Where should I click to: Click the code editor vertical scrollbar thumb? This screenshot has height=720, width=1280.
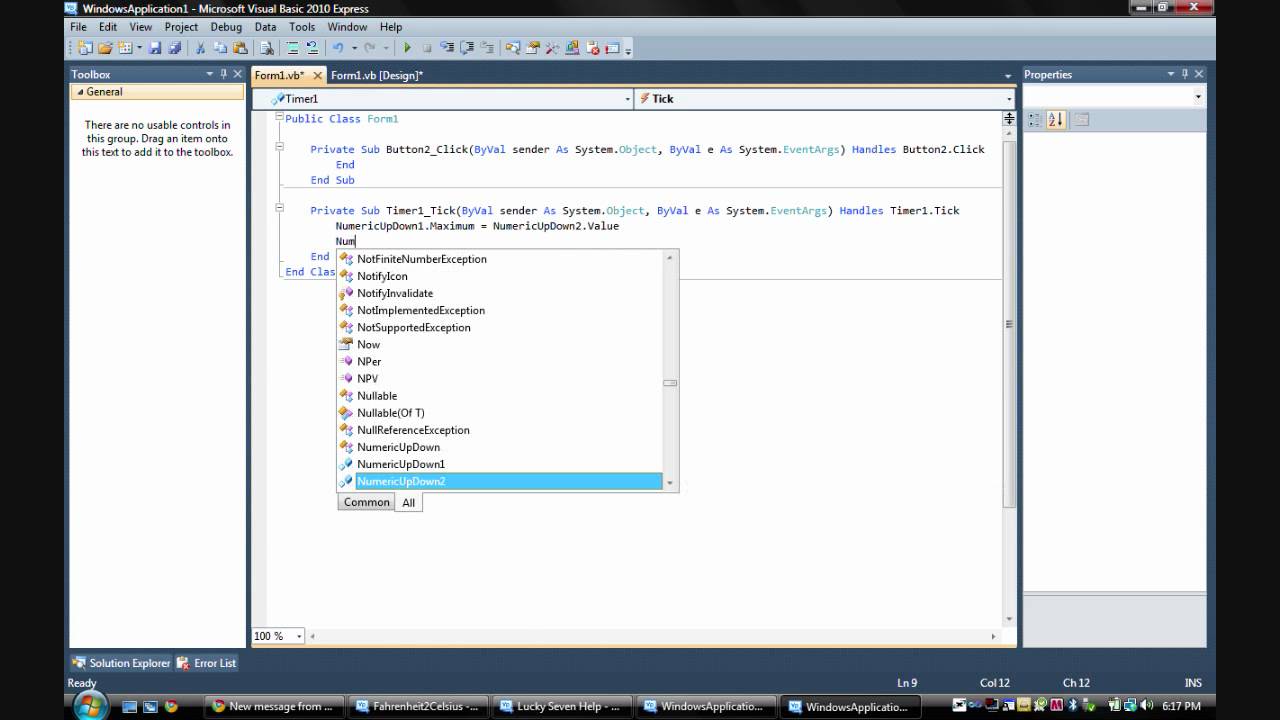point(1009,324)
